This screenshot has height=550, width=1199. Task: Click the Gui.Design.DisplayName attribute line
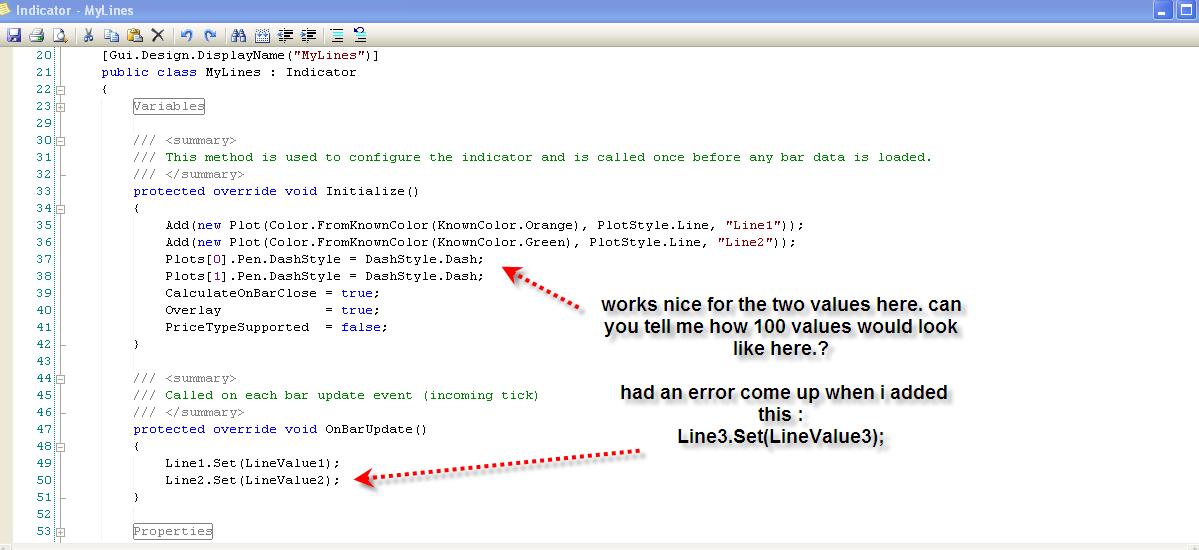(x=240, y=56)
